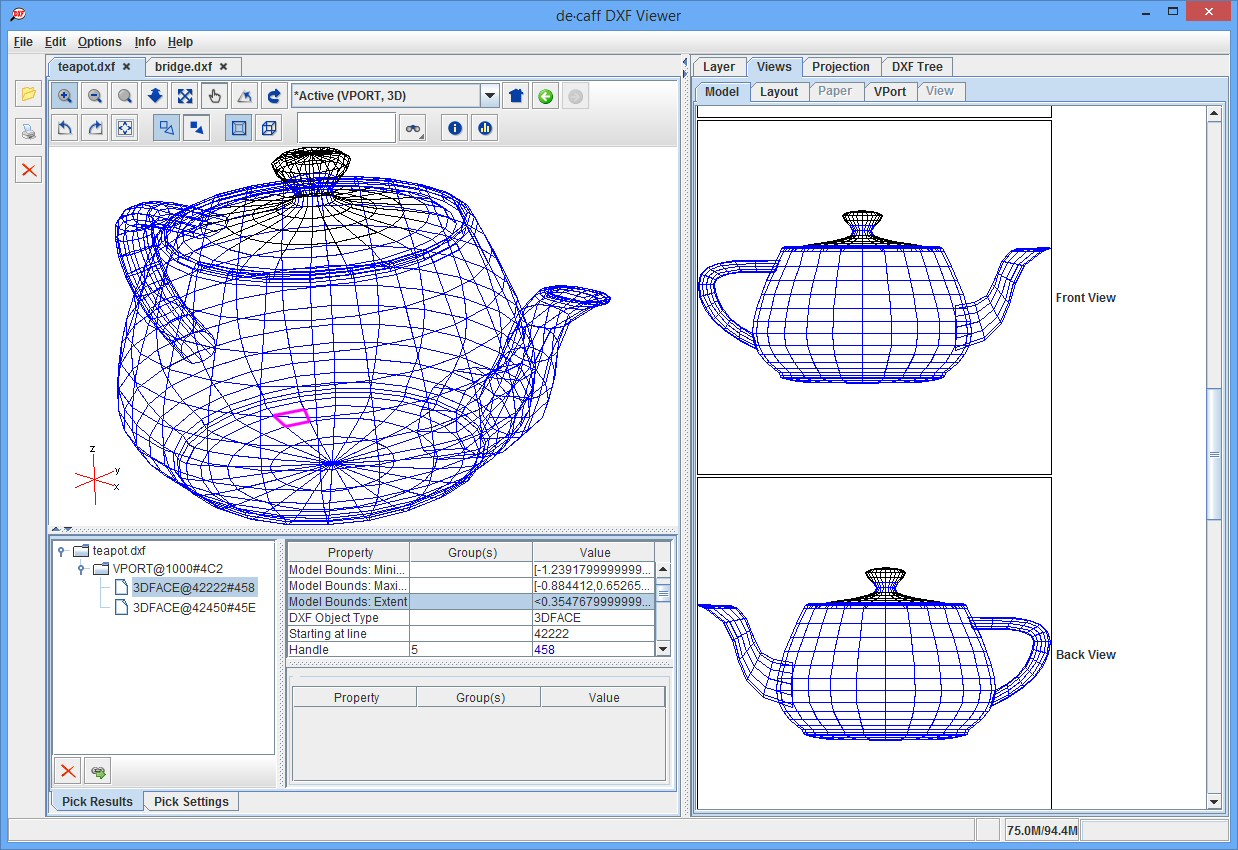This screenshot has width=1238, height=850.
Task: Click the zoom out magnifier icon
Action: click(x=94, y=96)
